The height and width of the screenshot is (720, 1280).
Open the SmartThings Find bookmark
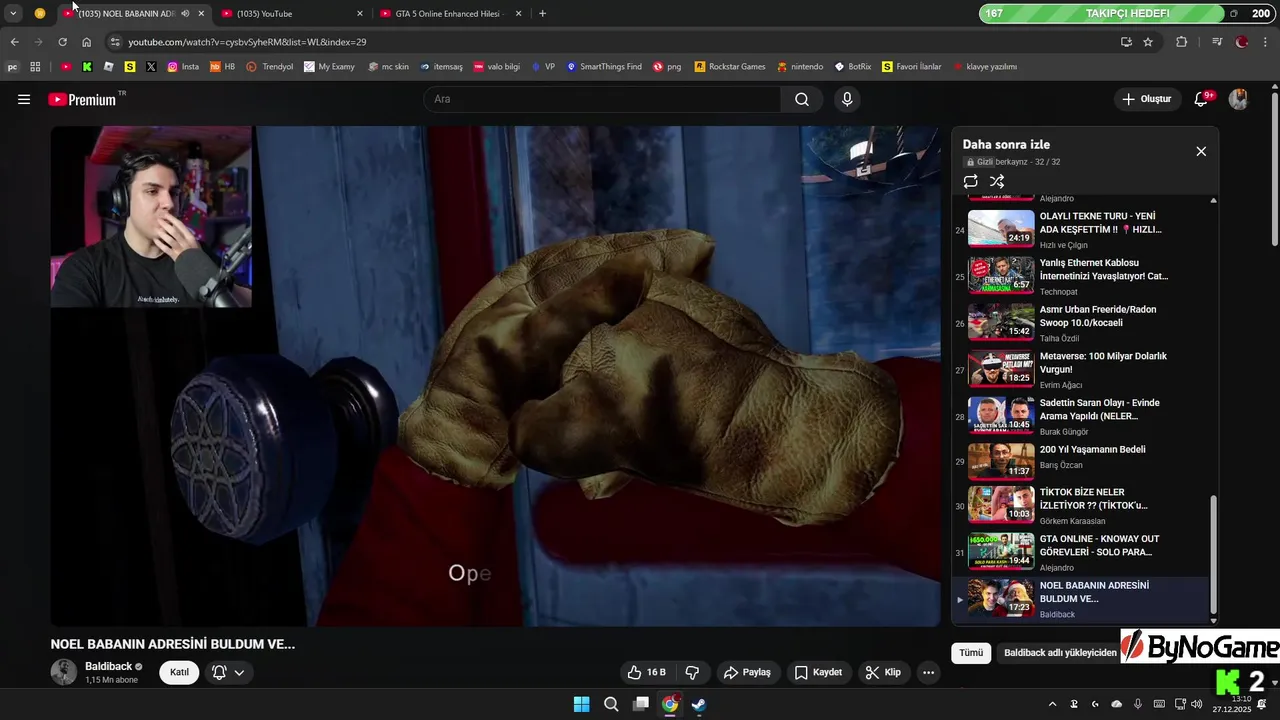(x=604, y=67)
